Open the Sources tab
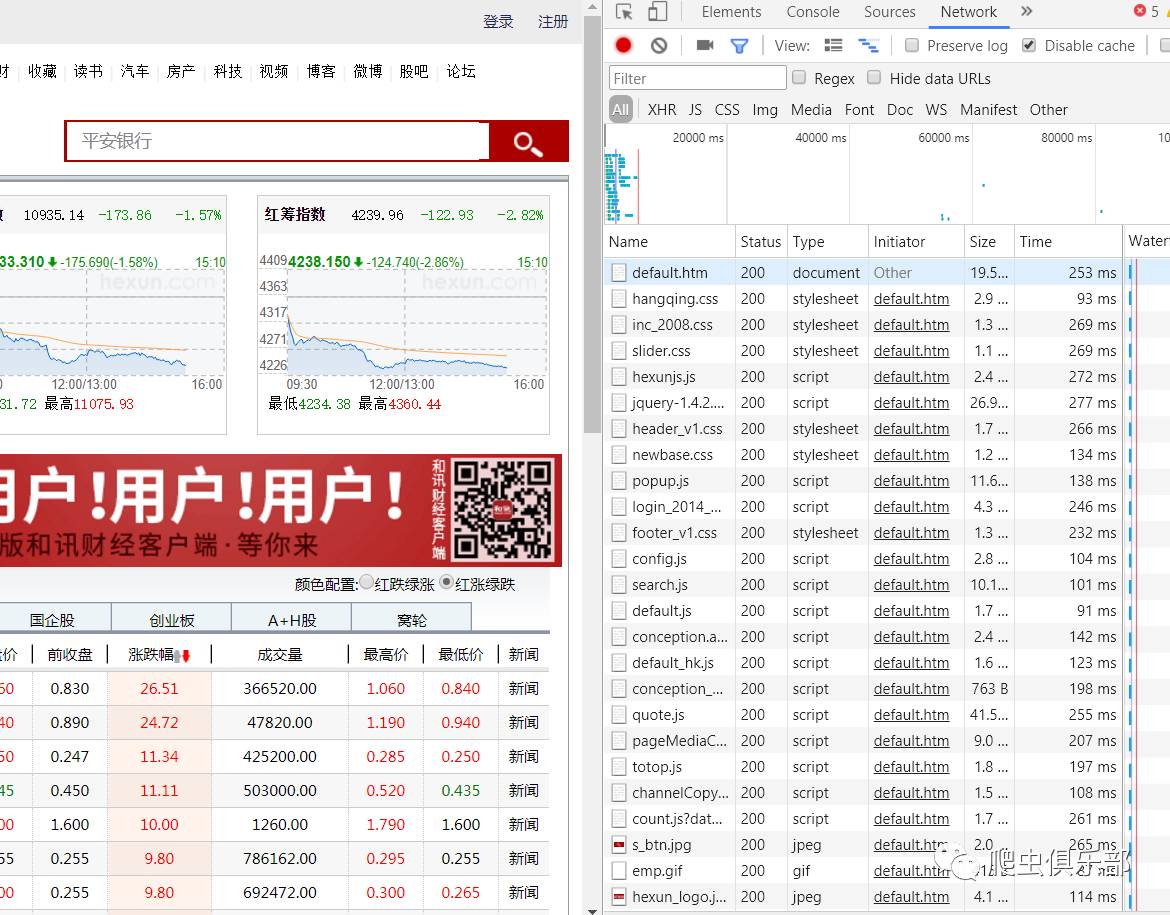Image resolution: width=1170 pixels, height=915 pixels. (889, 12)
